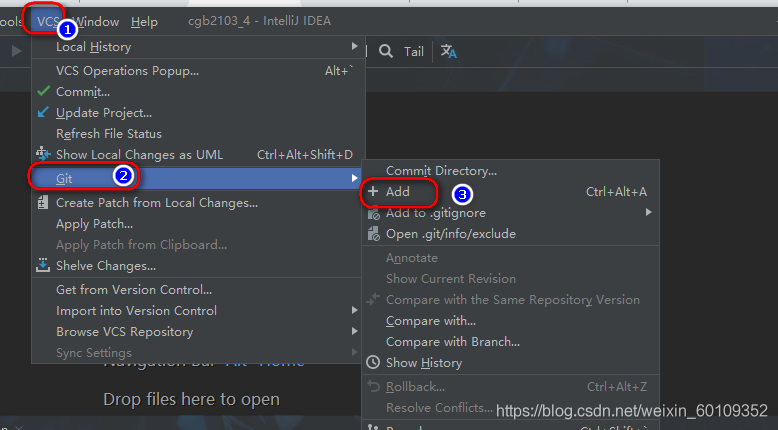Choose Update Project... entry

(104, 113)
